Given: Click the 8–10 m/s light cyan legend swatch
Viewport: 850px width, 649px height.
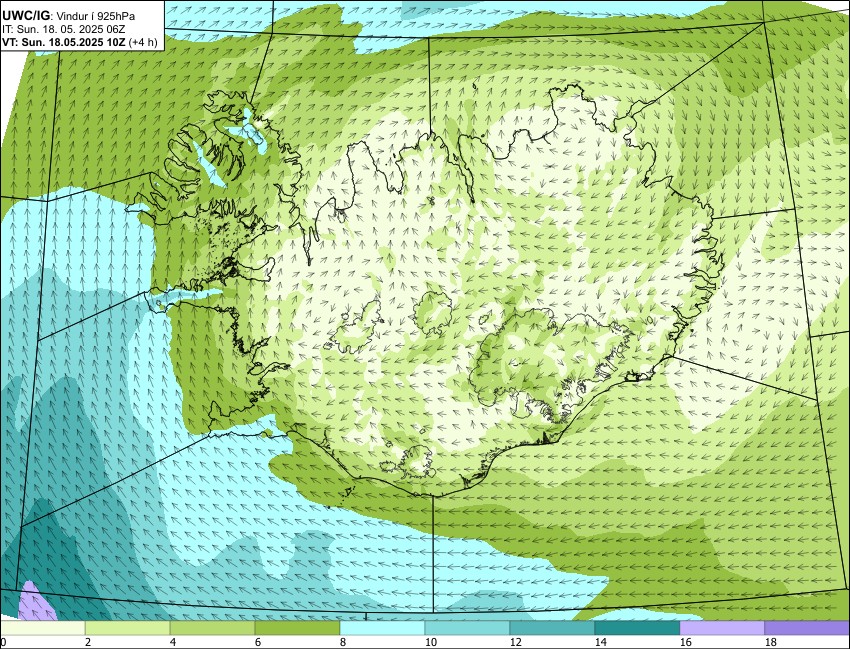Looking at the screenshot, I should [x=382, y=628].
